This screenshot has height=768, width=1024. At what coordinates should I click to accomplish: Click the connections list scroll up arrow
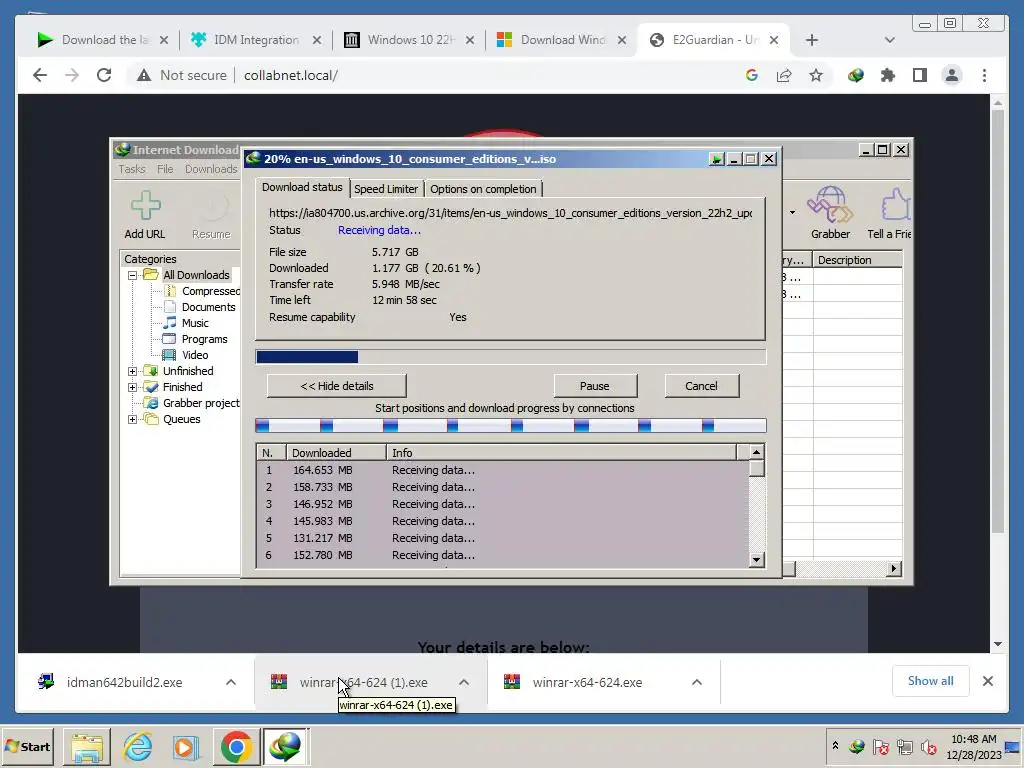pyautogui.click(x=756, y=452)
